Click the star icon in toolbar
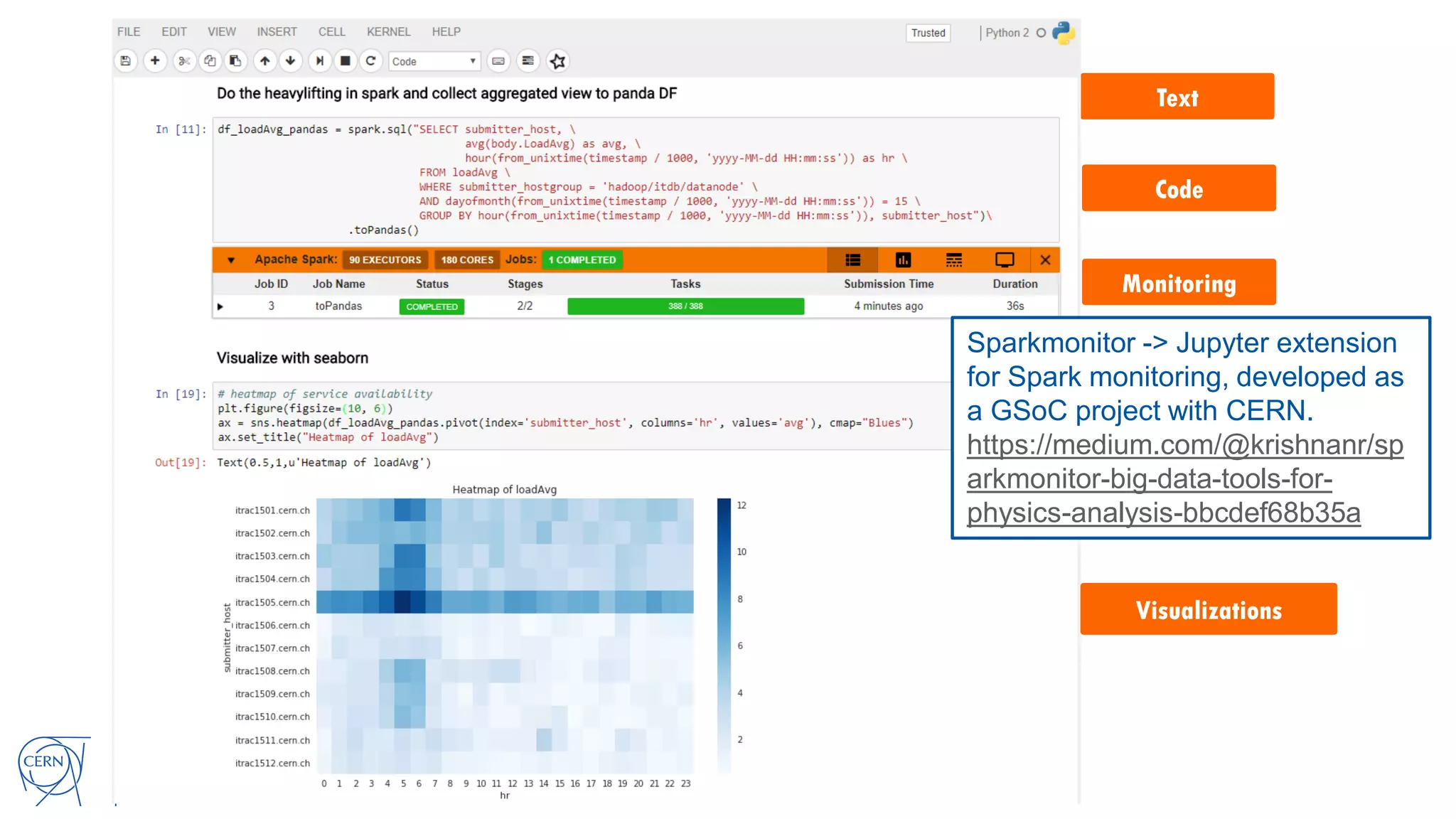 pos(558,61)
